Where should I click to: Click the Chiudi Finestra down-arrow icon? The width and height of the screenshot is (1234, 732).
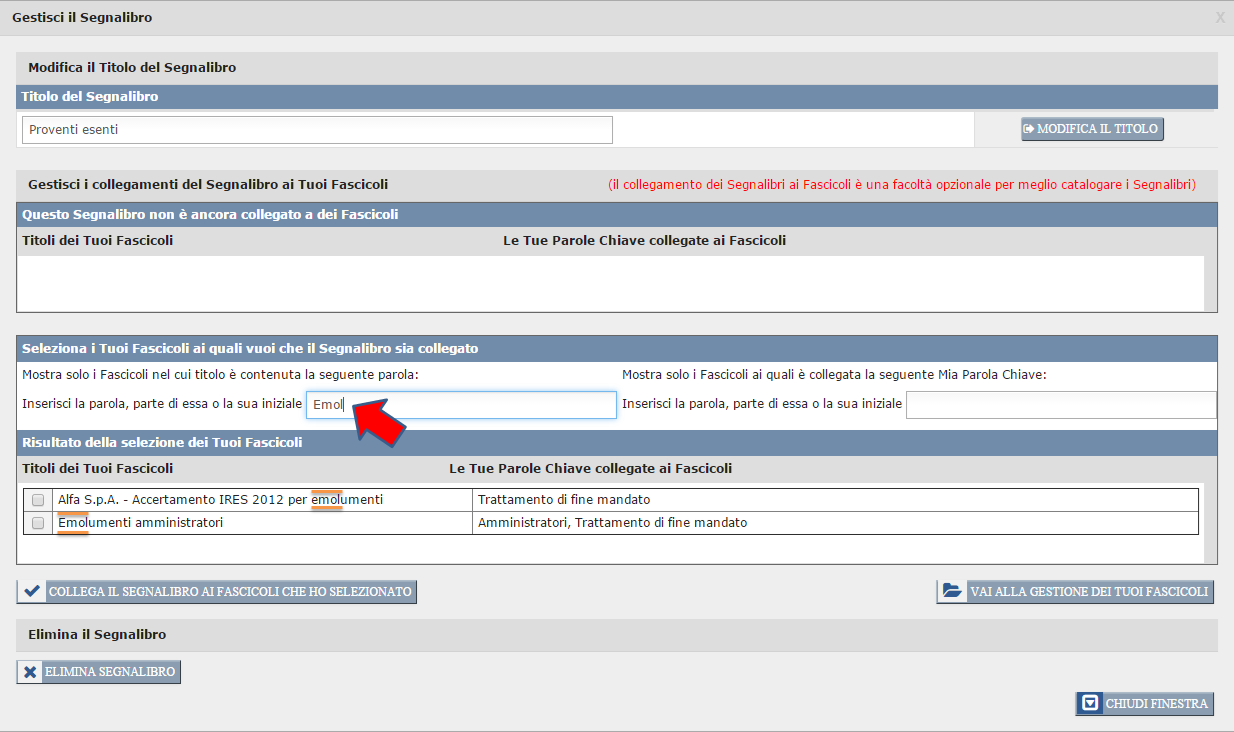click(1090, 703)
